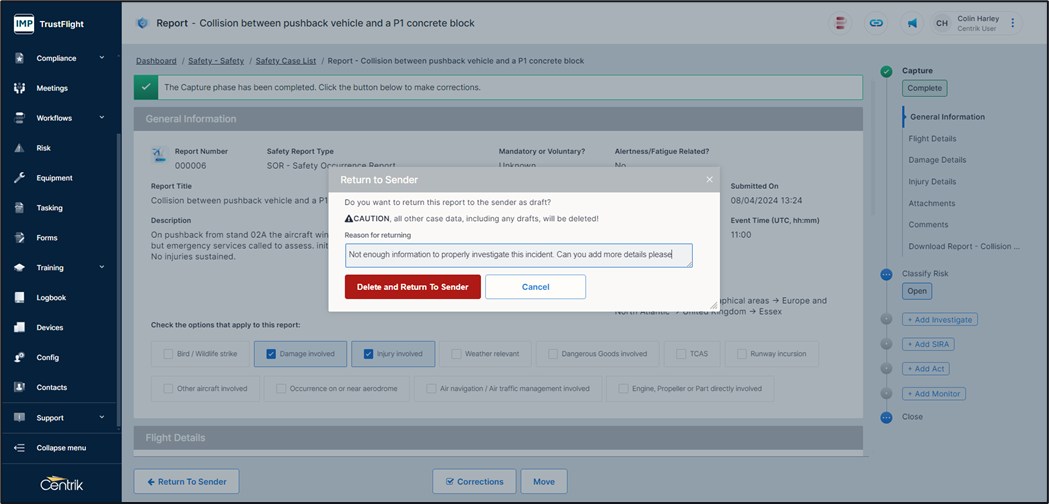Click the shield icon beside report title
This screenshot has height=504, width=1049.
point(142,23)
